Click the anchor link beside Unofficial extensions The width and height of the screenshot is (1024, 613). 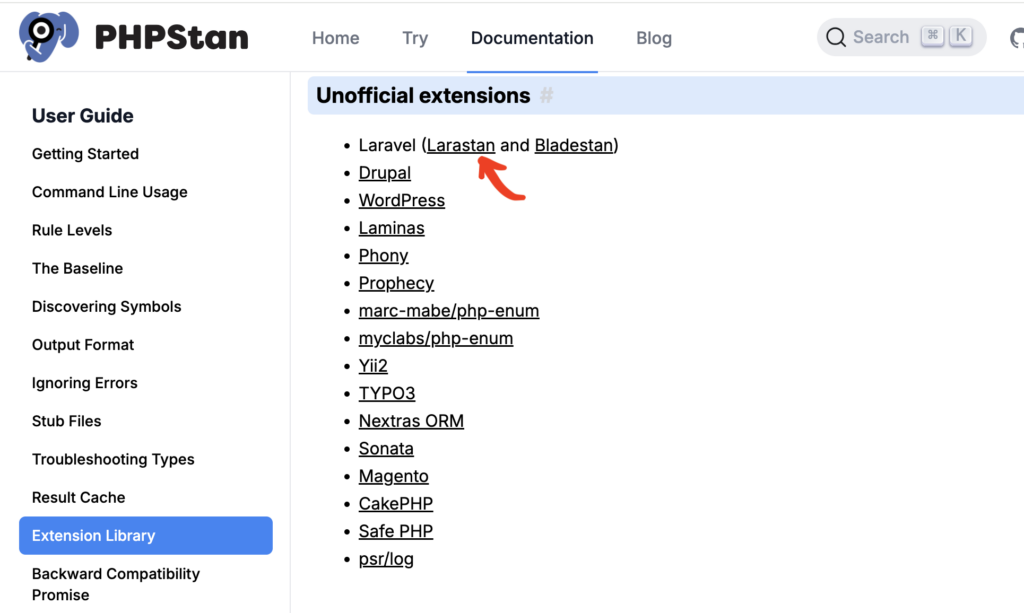coord(546,95)
